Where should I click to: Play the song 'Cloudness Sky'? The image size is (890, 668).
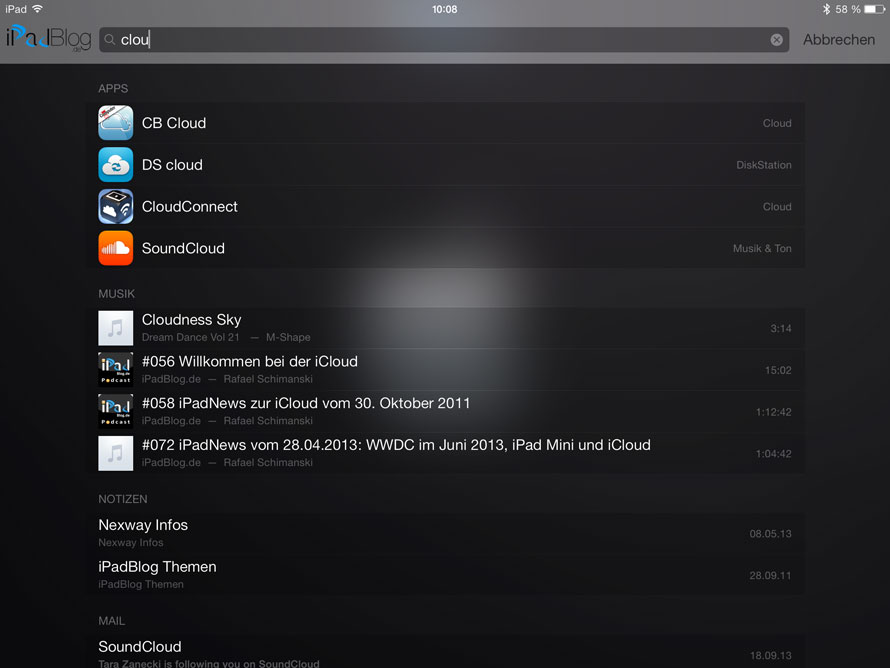point(445,328)
